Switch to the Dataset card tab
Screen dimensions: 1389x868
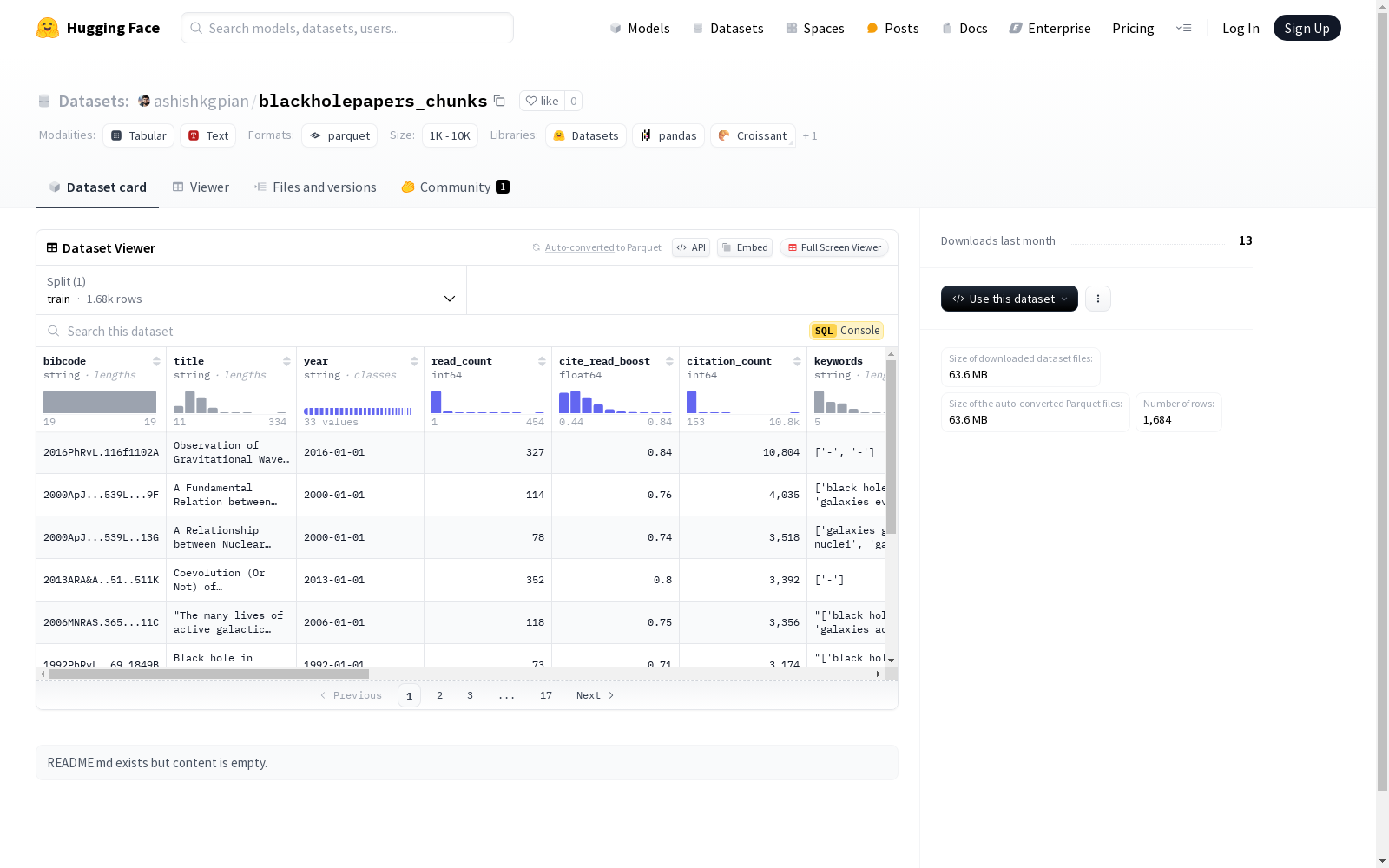pyautogui.click(x=97, y=187)
